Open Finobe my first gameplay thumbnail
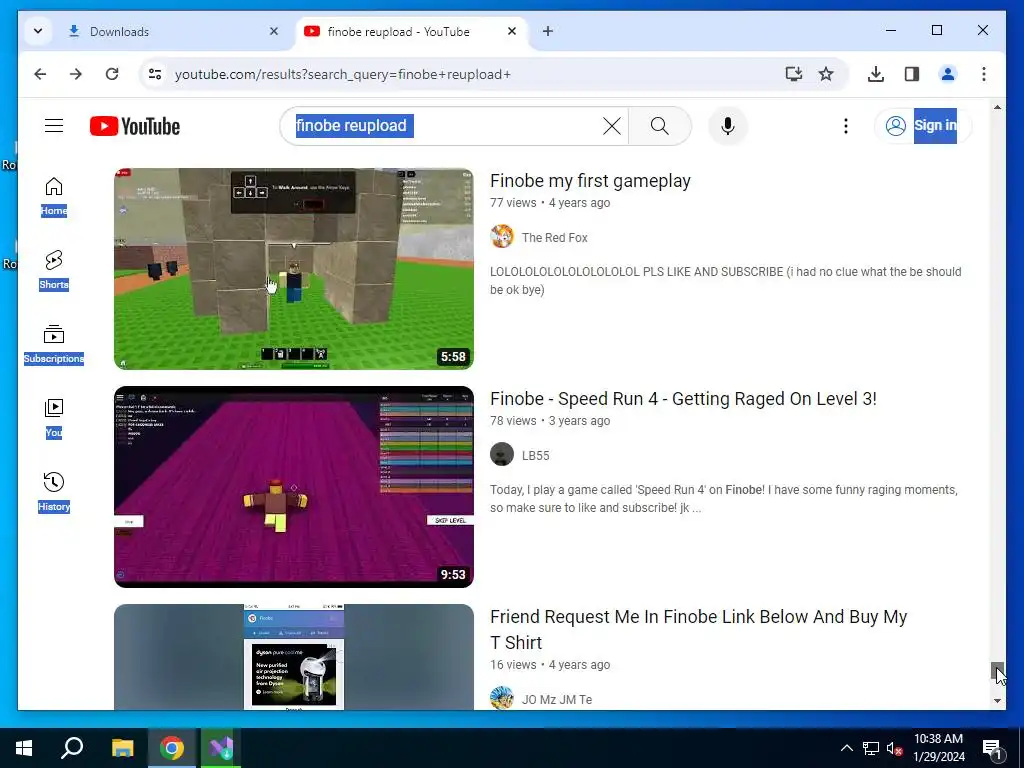This screenshot has width=1024, height=768. pyautogui.click(x=294, y=269)
